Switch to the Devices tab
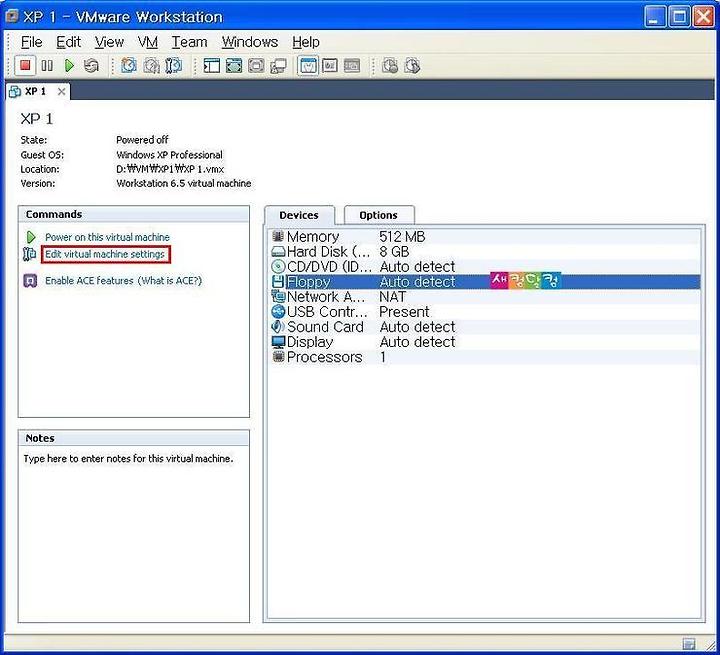 pos(299,215)
